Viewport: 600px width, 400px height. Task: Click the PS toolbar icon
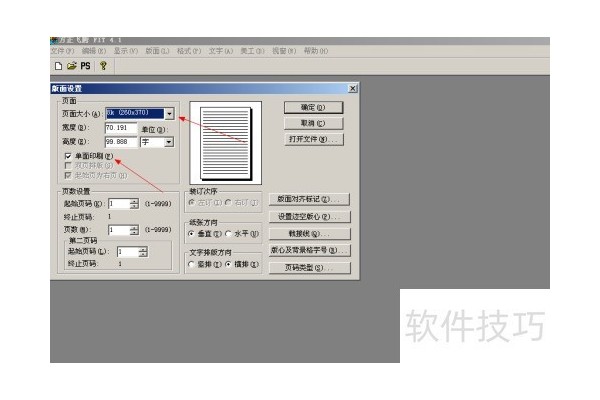point(85,66)
